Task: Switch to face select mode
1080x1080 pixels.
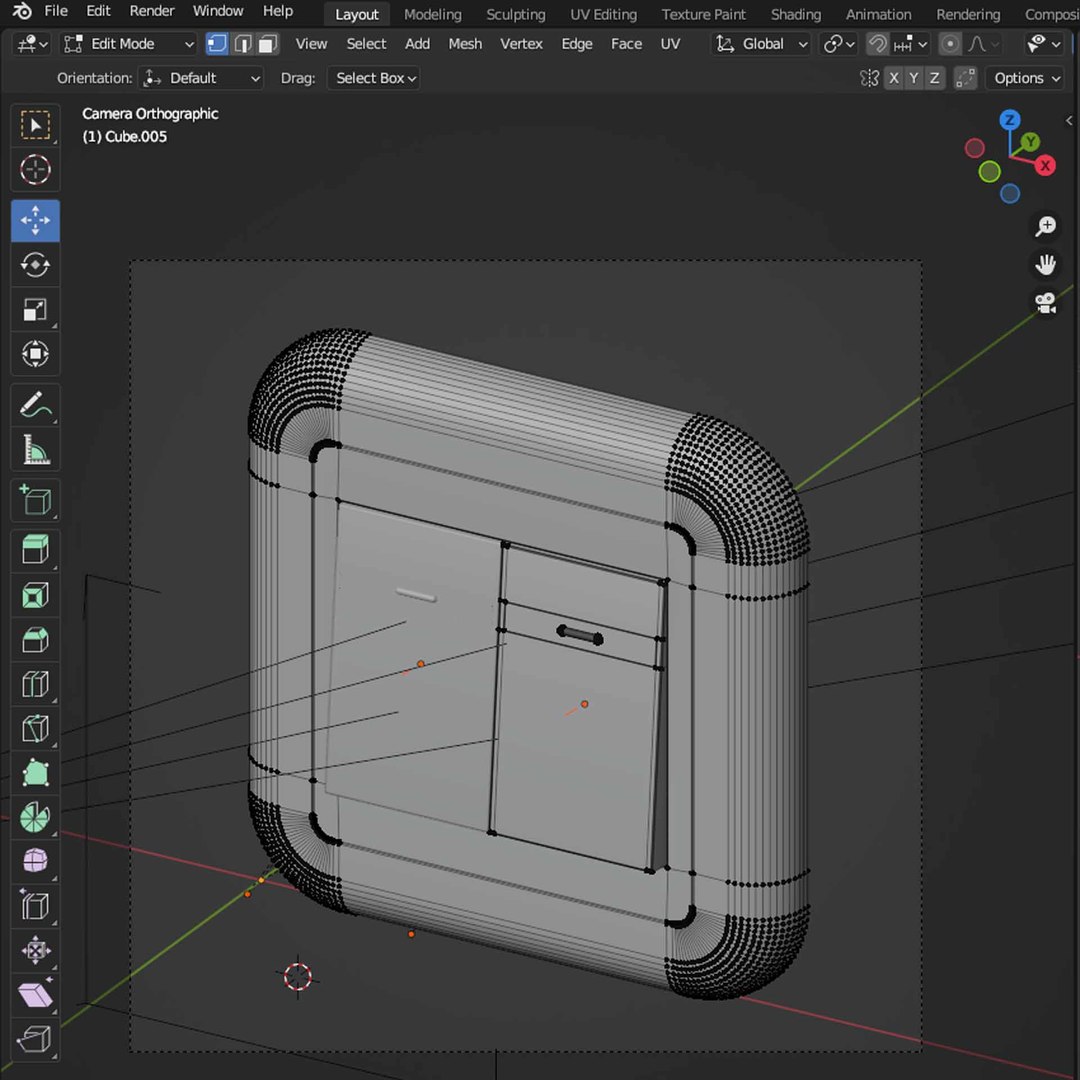Action: (x=267, y=44)
